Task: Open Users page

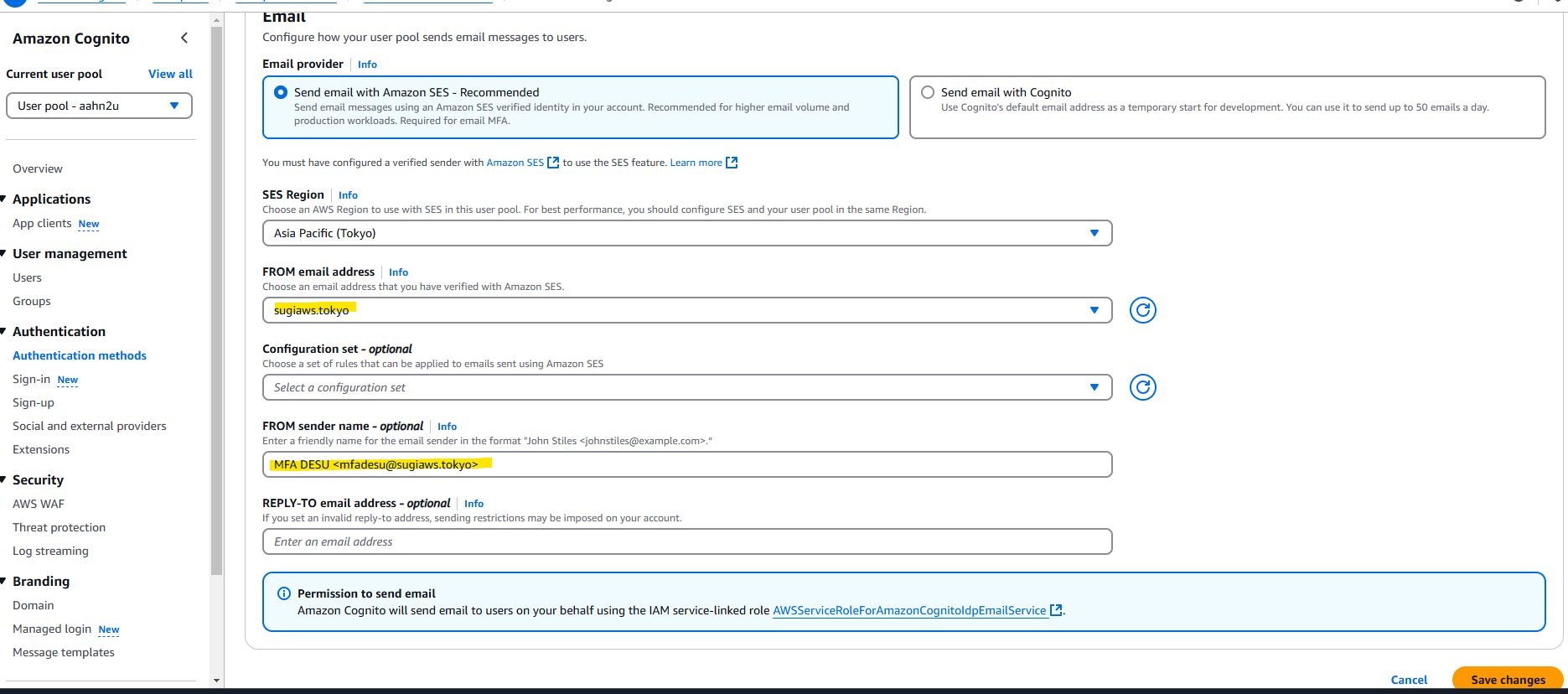Action: (x=27, y=277)
